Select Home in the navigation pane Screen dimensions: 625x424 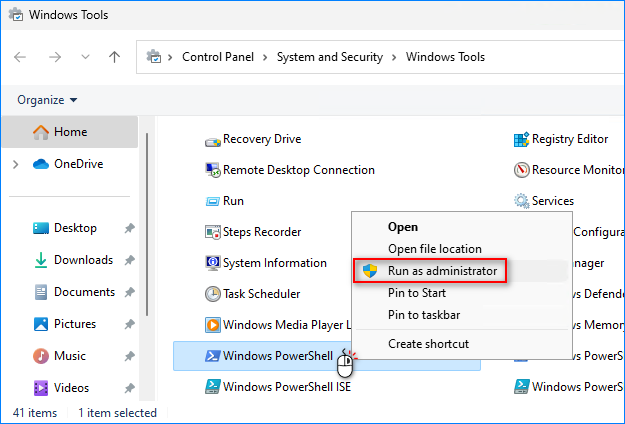(70, 132)
